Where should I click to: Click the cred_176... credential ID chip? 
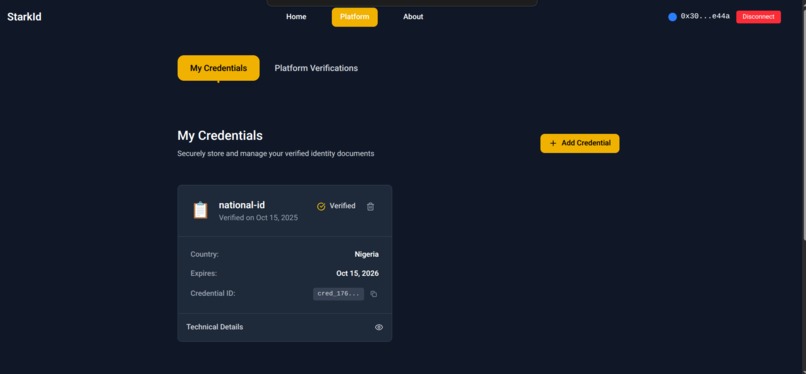pos(338,294)
